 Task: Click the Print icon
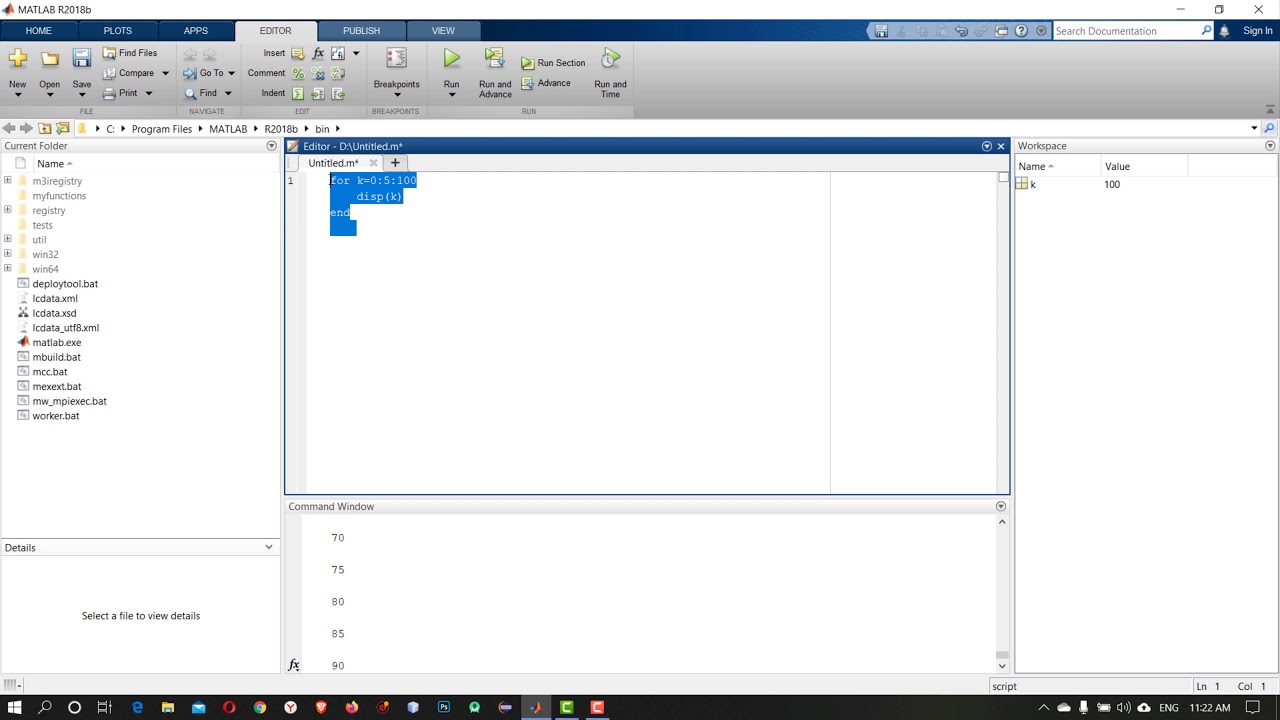109,93
